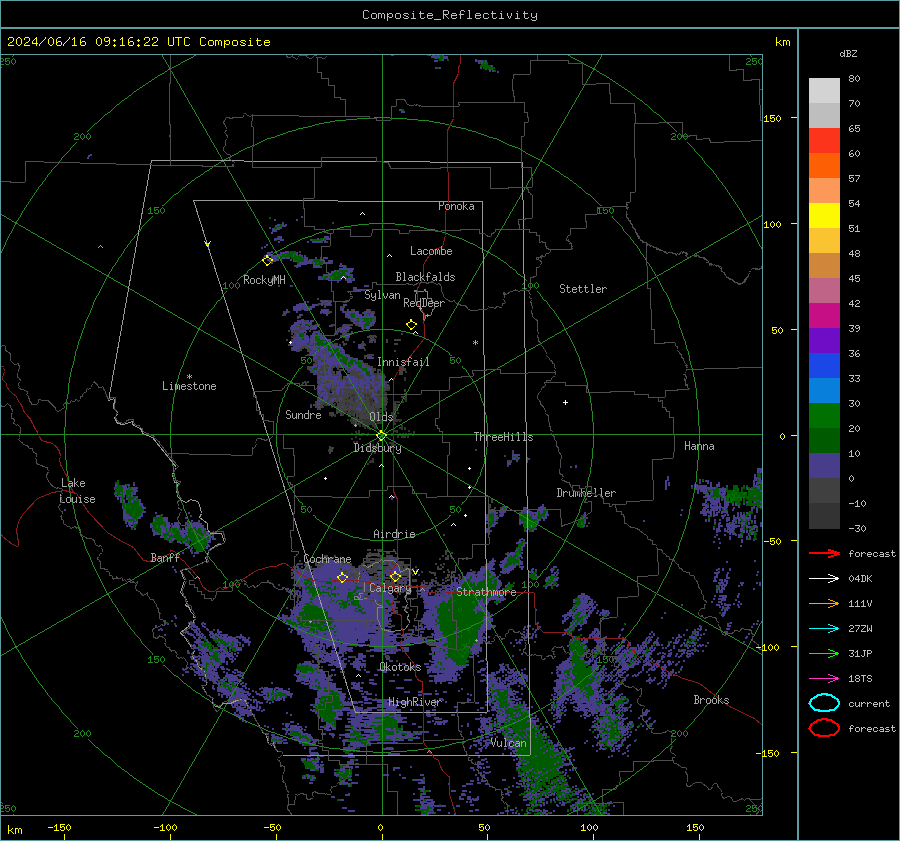900x841 pixels.
Task: Click the RockyMH label
Action: (x=264, y=280)
